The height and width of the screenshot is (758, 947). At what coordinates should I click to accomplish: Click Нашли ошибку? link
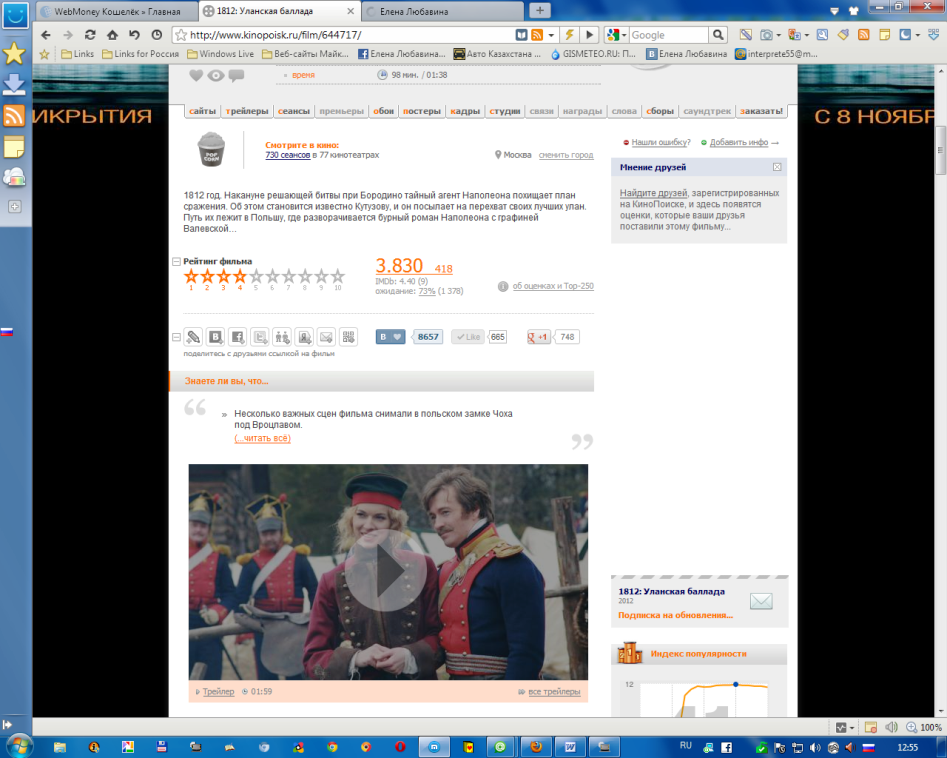(661, 143)
